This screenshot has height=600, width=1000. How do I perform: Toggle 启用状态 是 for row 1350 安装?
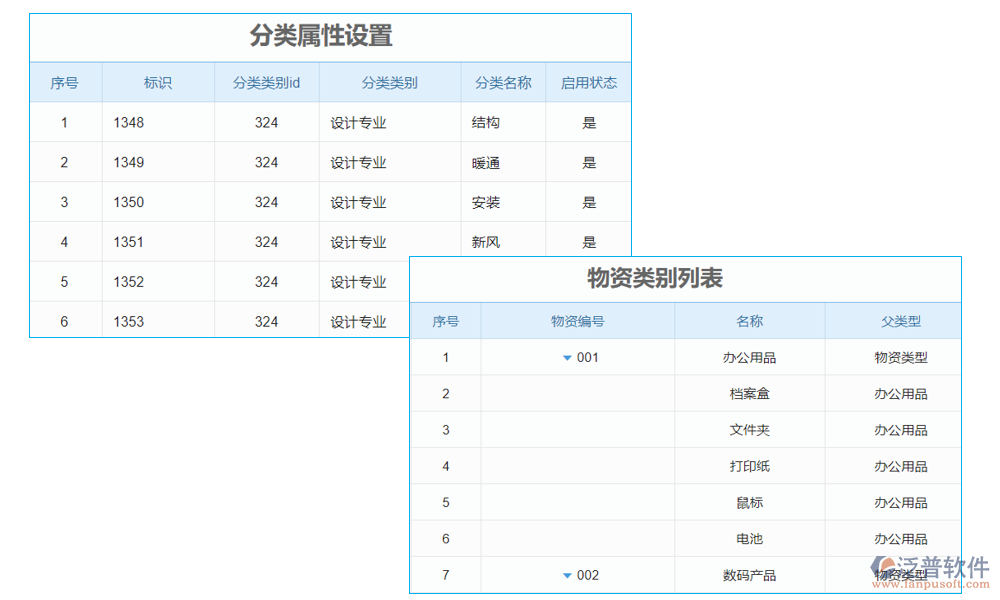[x=589, y=202]
